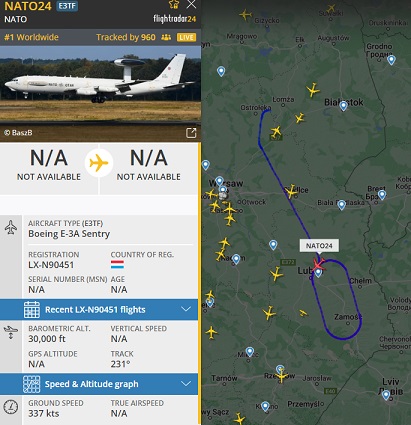Click the NATO24 callsign label on map

[319, 246]
